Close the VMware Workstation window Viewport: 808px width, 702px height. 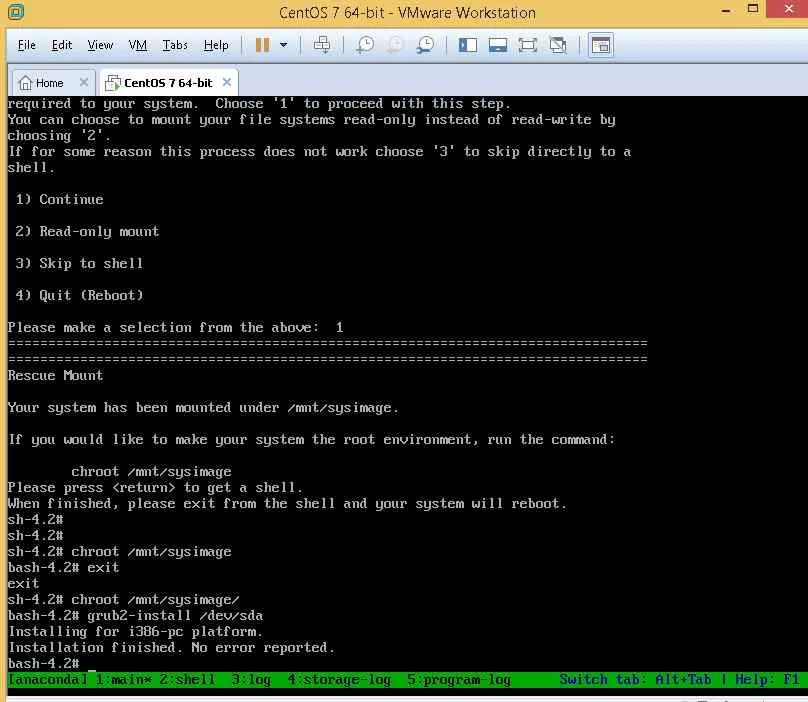pyautogui.click(x=788, y=9)
